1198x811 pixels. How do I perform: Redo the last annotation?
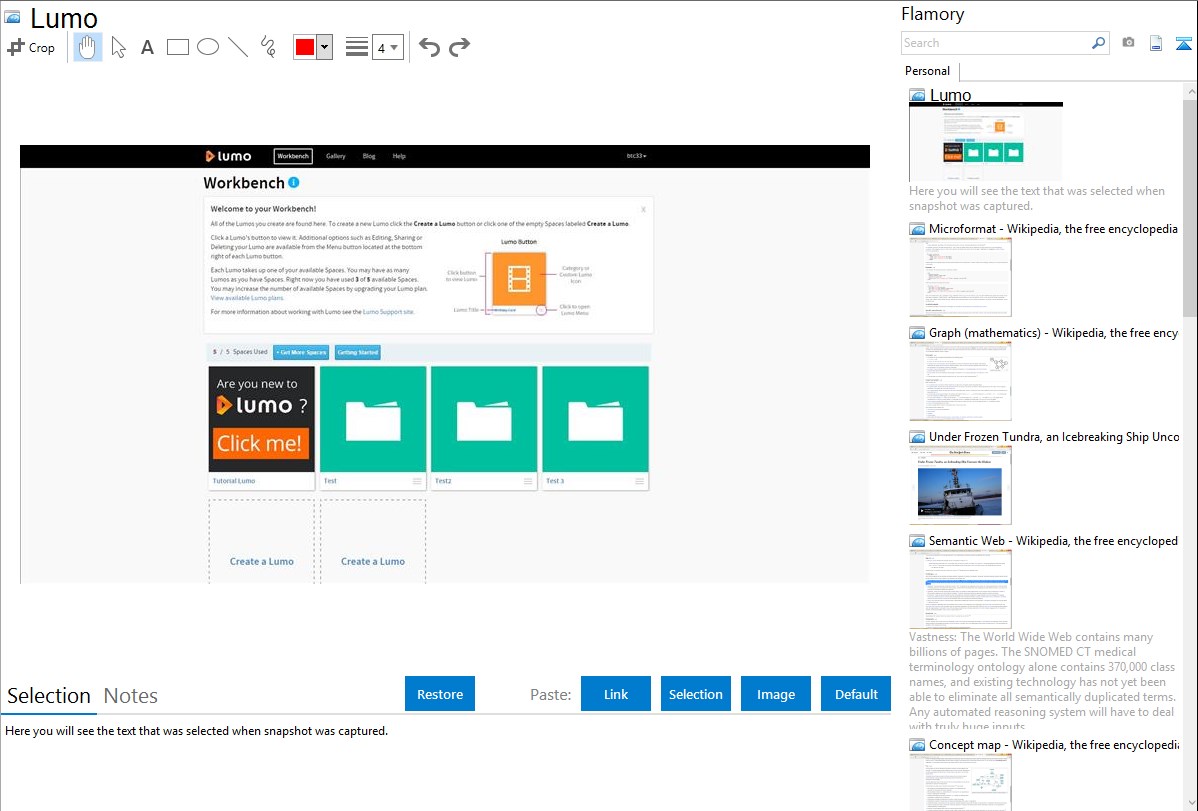click(x=459, y=47)
